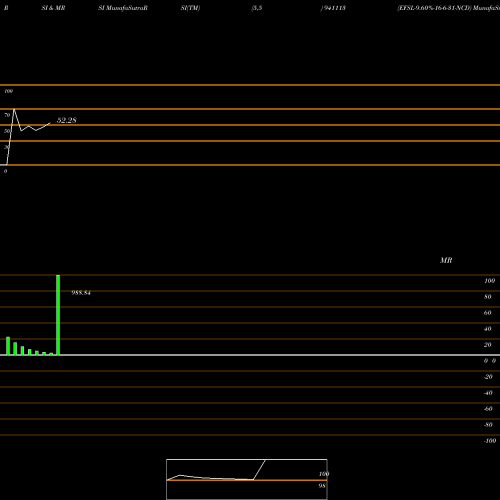The height and width of the screenshot is (500, 500).
Task: Click the -80 label on MR axis
Action: tap(488, 425)
